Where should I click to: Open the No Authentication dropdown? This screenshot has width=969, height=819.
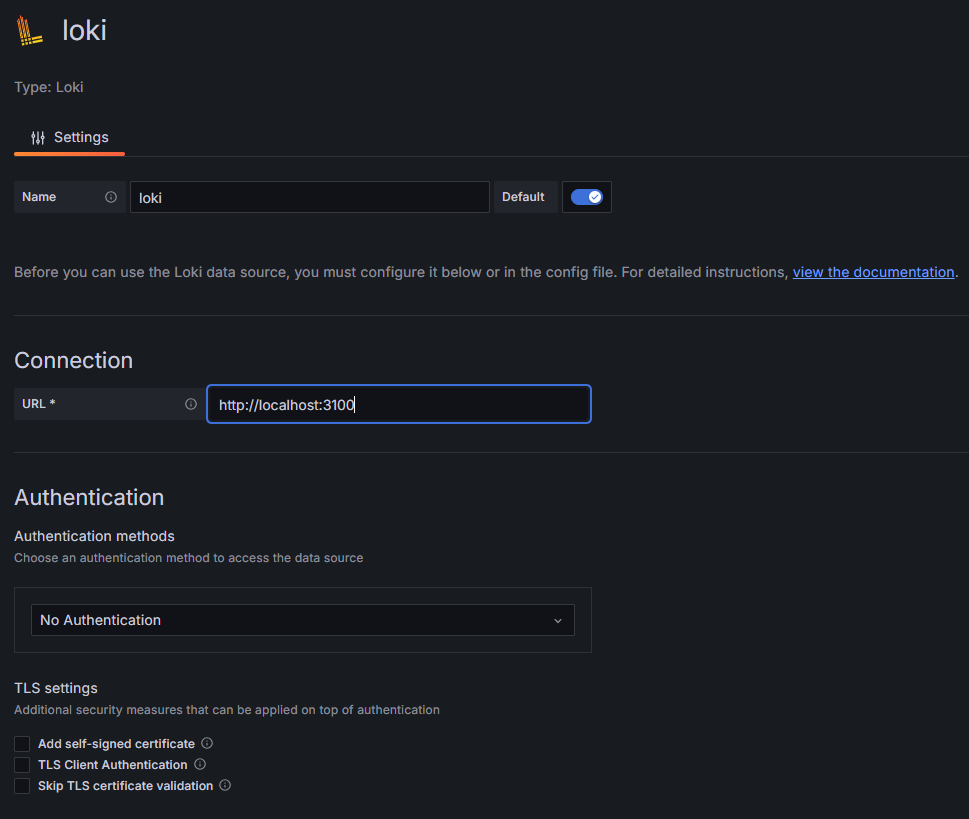tap(303, 620)
